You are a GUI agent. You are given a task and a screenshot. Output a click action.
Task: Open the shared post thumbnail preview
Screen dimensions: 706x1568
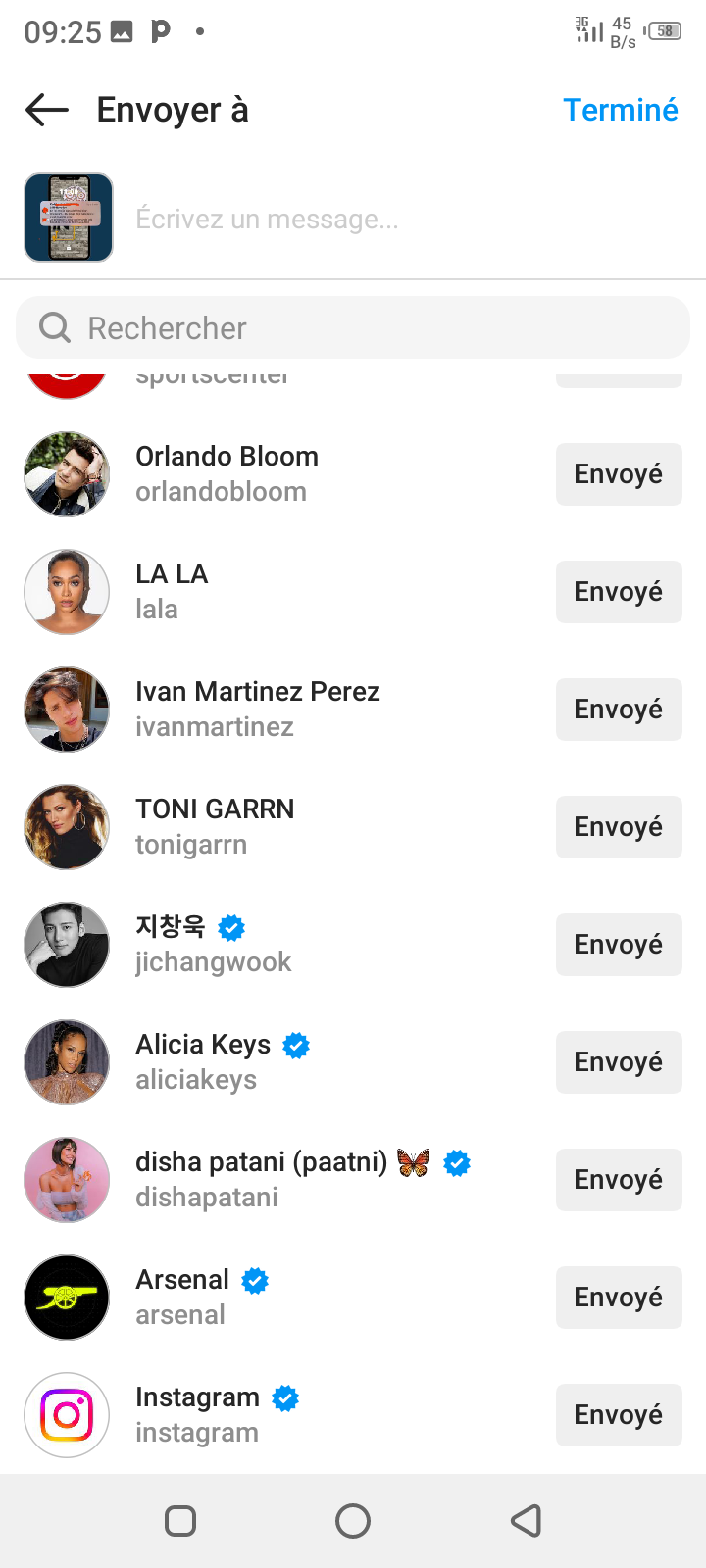pos(69,218)
